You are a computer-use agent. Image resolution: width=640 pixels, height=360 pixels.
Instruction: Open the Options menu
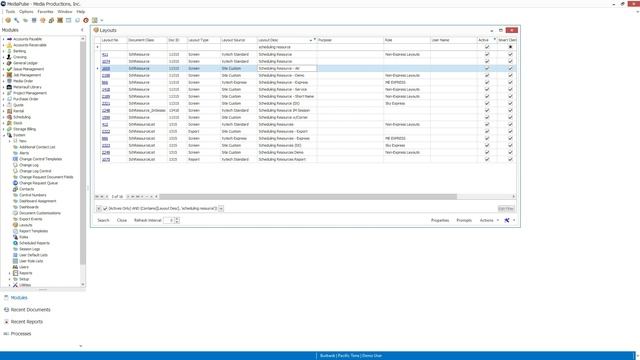[x=26, y=12]
